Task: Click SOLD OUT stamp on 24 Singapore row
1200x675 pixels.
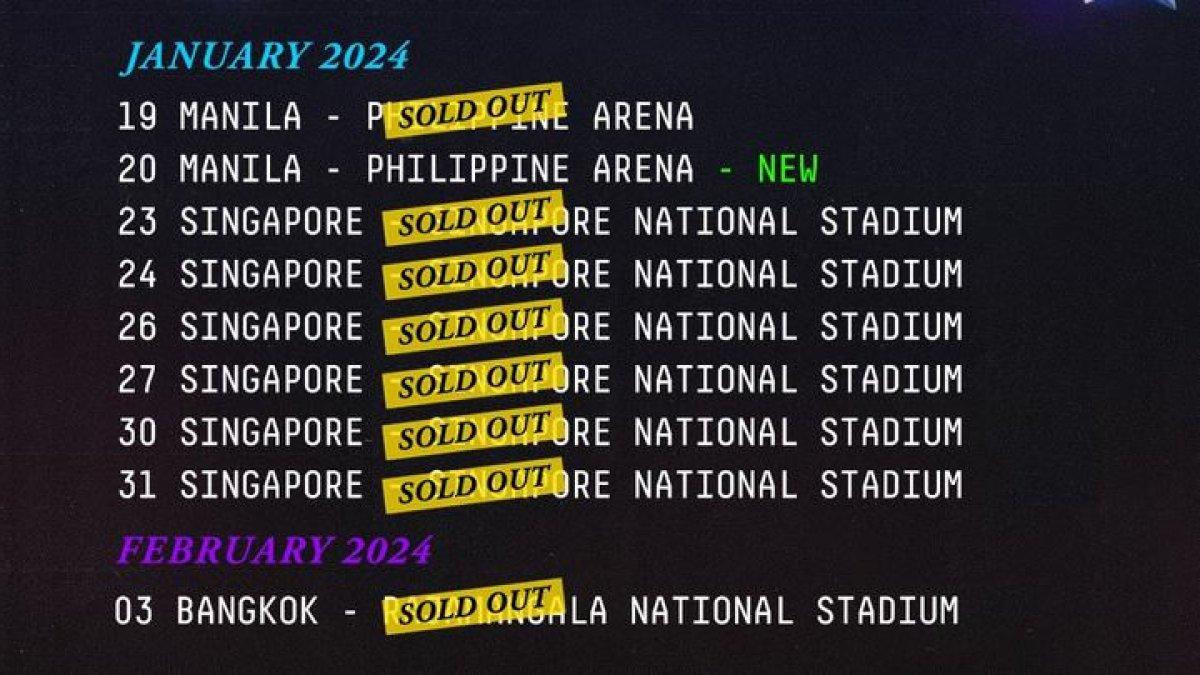Action: 472,271
